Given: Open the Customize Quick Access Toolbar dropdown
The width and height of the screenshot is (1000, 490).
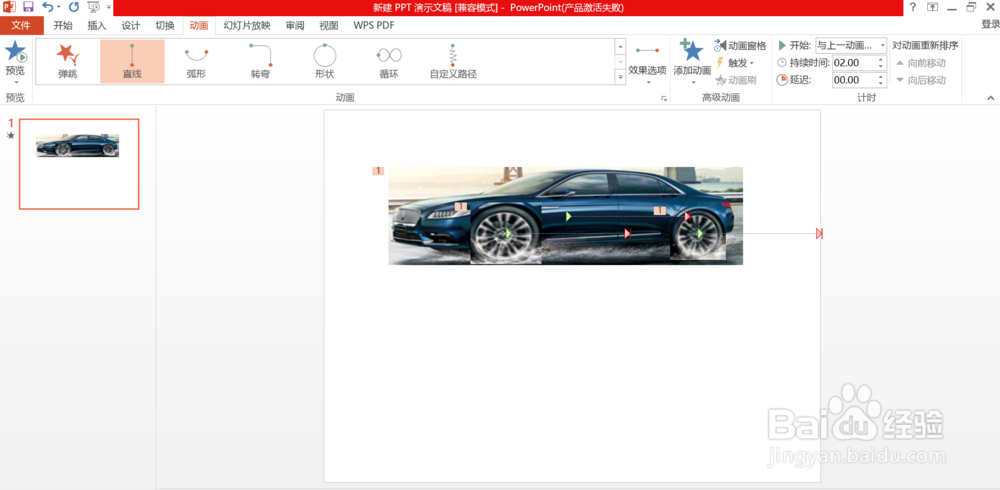Looking at the screenshot, I should click(109, 8).
